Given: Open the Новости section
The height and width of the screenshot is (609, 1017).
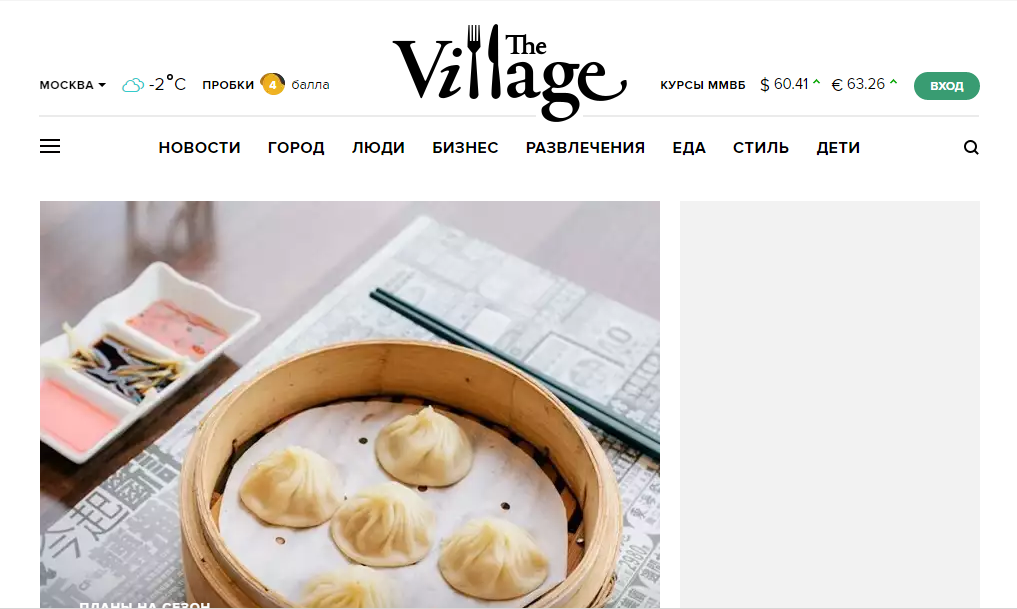Looking at the screenshot, I should [x=199, y=148].
